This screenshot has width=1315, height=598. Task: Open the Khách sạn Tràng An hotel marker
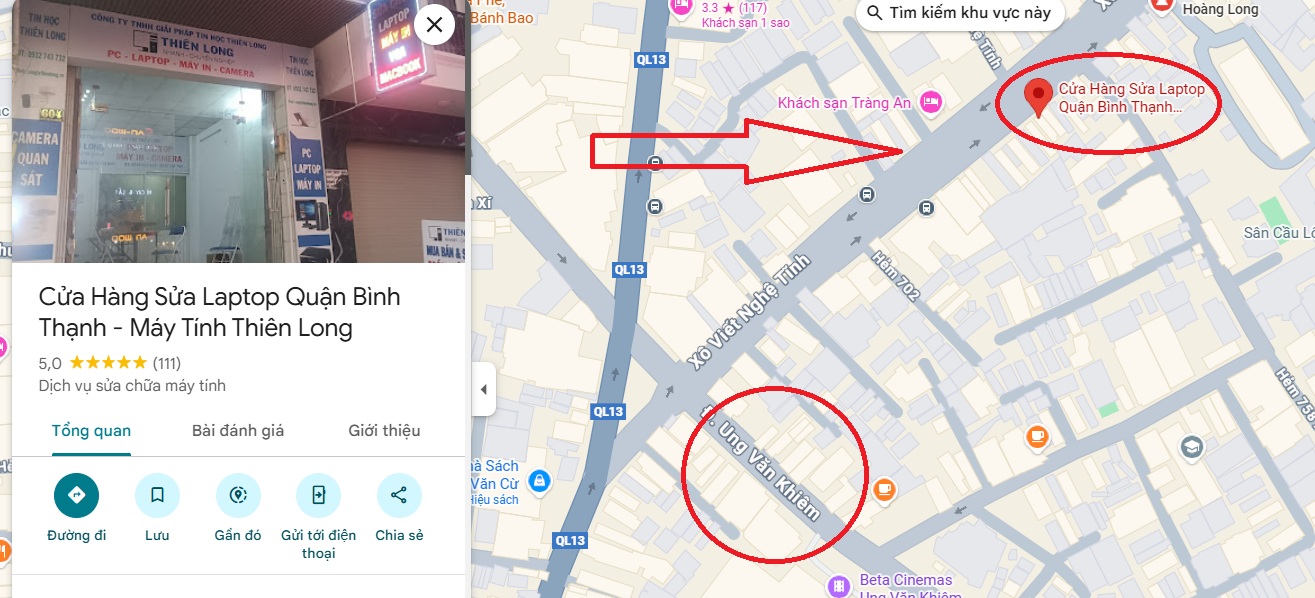[x=931, y=101]
